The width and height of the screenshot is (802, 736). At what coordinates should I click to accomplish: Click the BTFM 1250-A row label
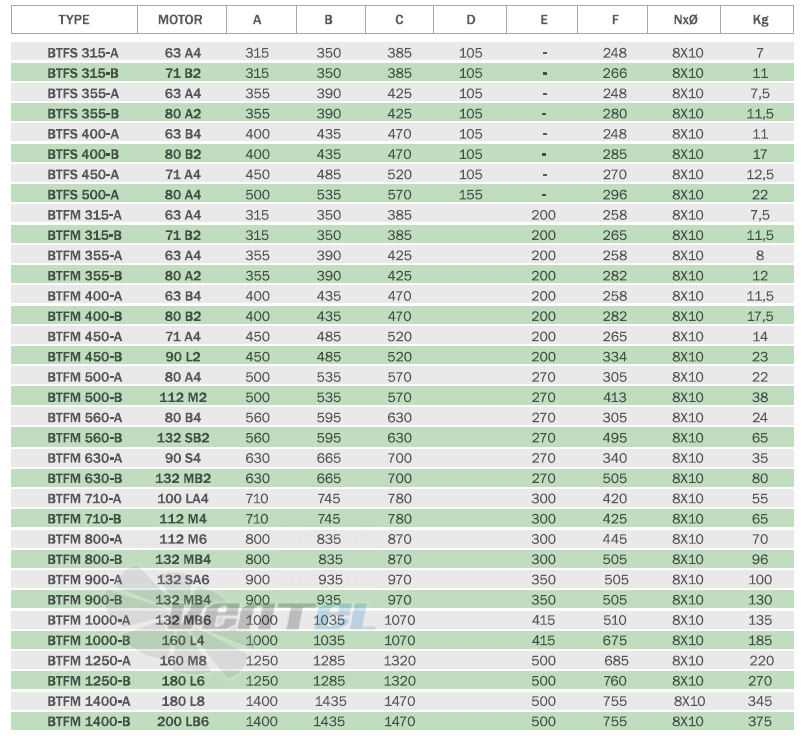88,660
